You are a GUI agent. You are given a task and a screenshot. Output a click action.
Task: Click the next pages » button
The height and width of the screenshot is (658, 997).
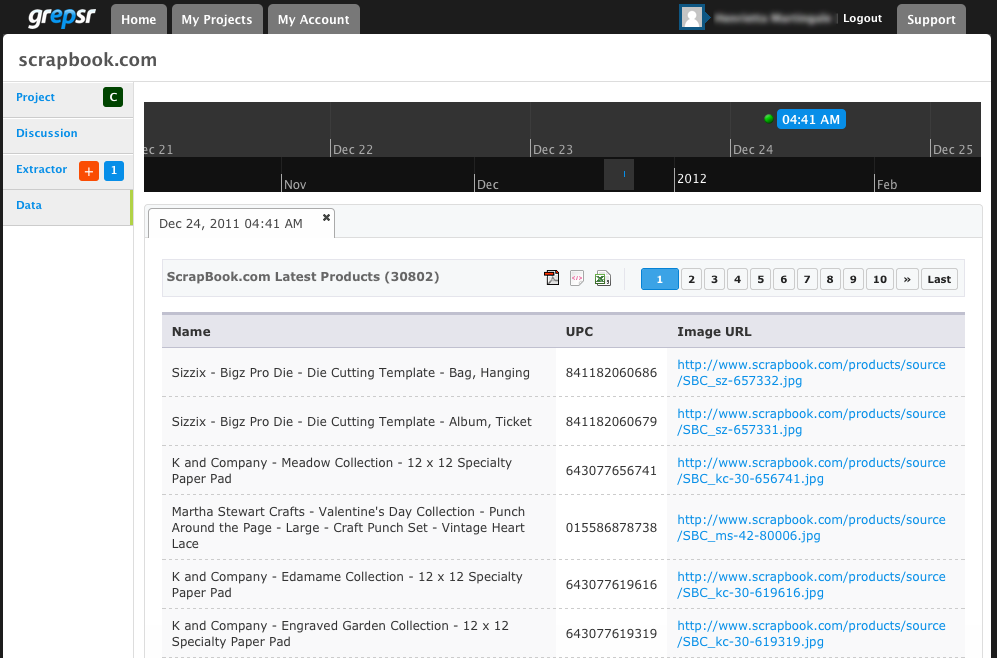click(907, 279)
